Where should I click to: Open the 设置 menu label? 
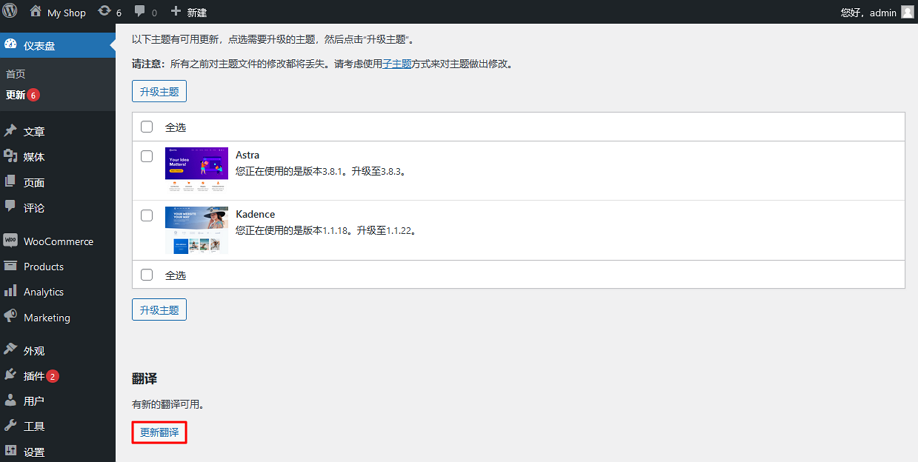(34, 452)
